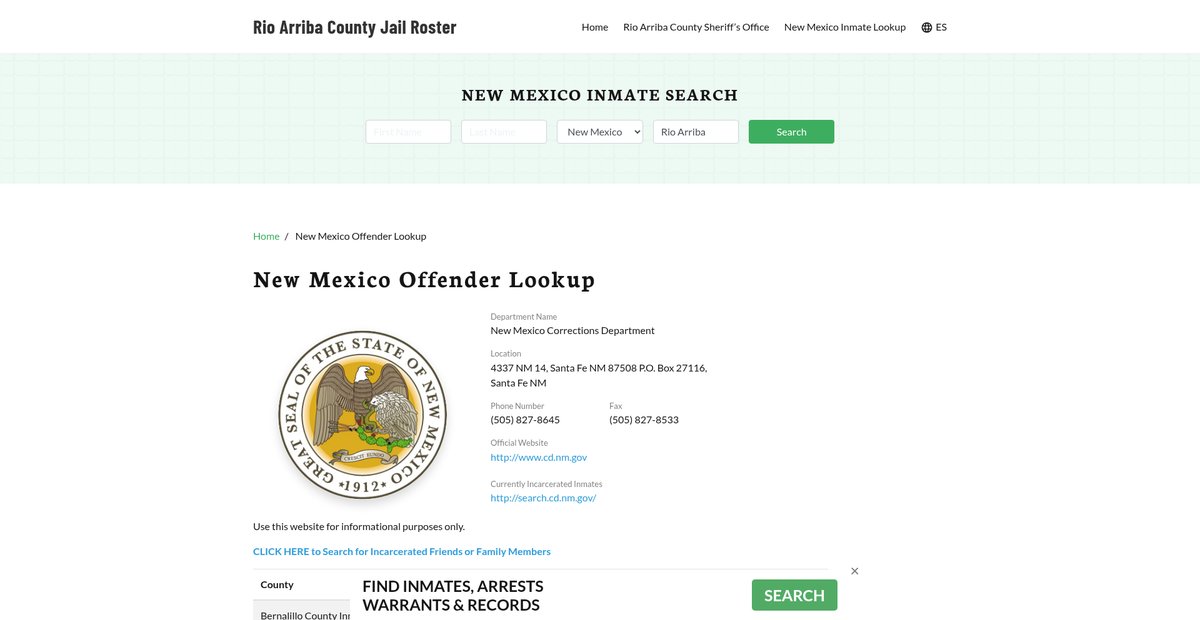Image resolution: width=1200 pixels, height=620 pixels.
Task: Click the green Search button
Action: pos(791,132)
